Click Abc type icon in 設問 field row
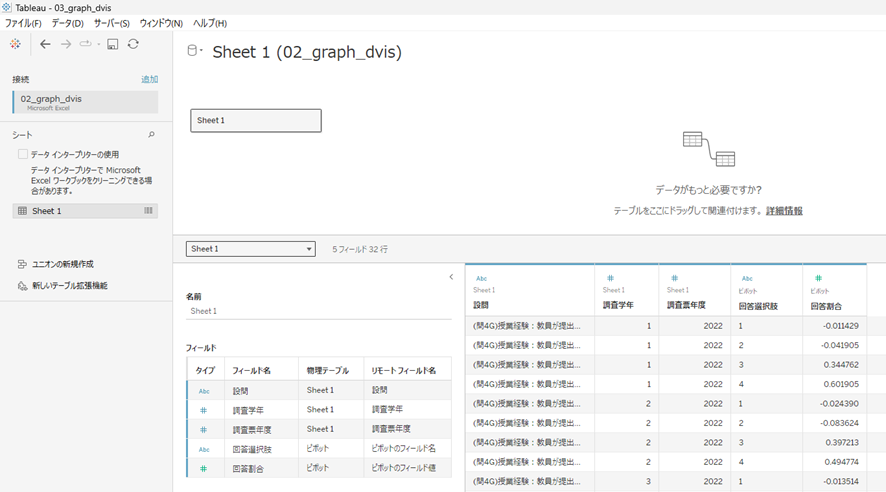 [204, 391]
